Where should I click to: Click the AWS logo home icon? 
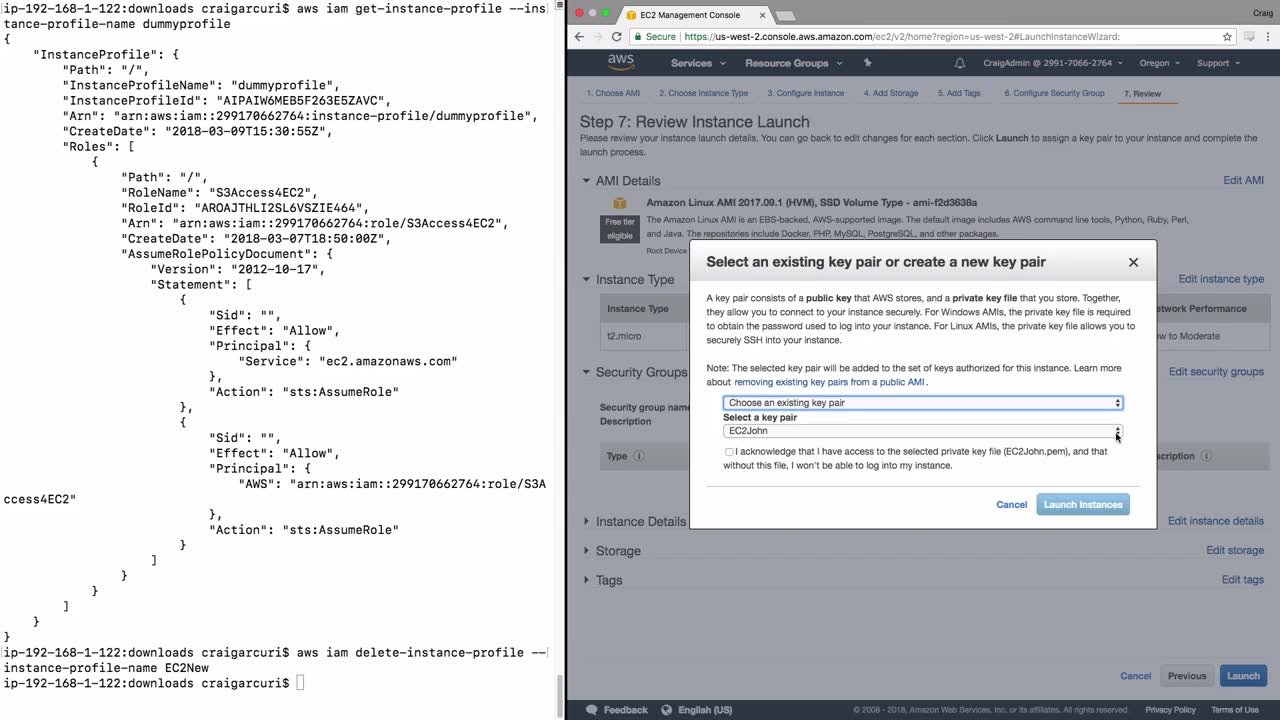tap(621, 62)
